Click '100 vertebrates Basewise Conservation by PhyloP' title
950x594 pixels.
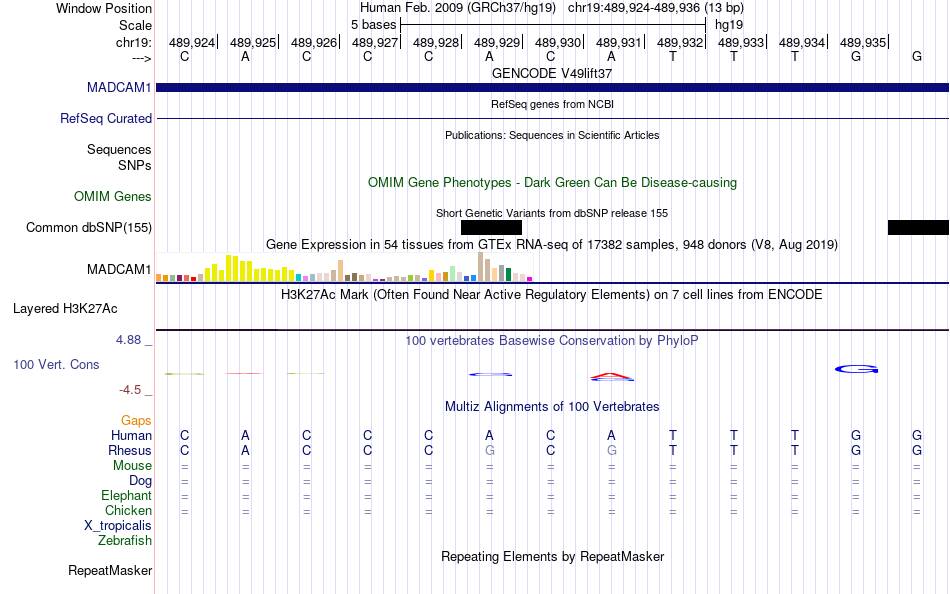click(552, 341)
